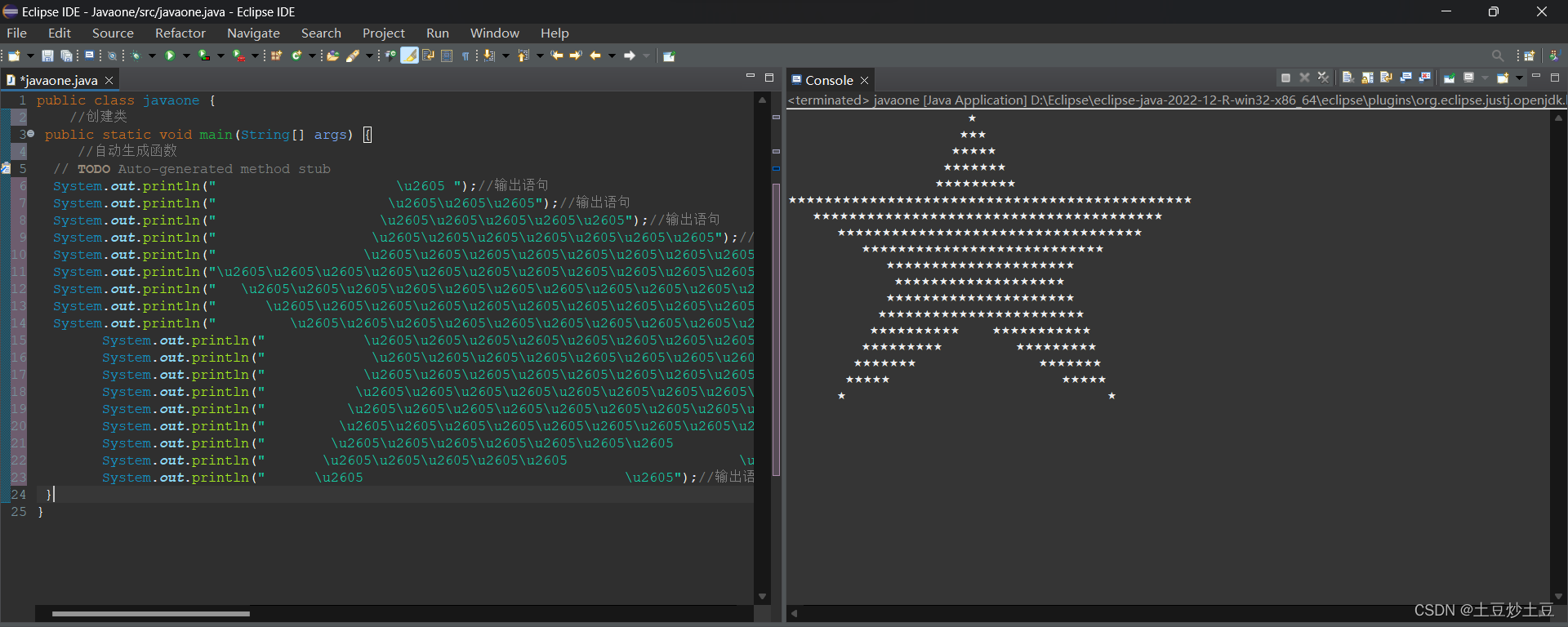Toggle Pin Console
Screen dimensions: 1568x627
coord(1449,78)
